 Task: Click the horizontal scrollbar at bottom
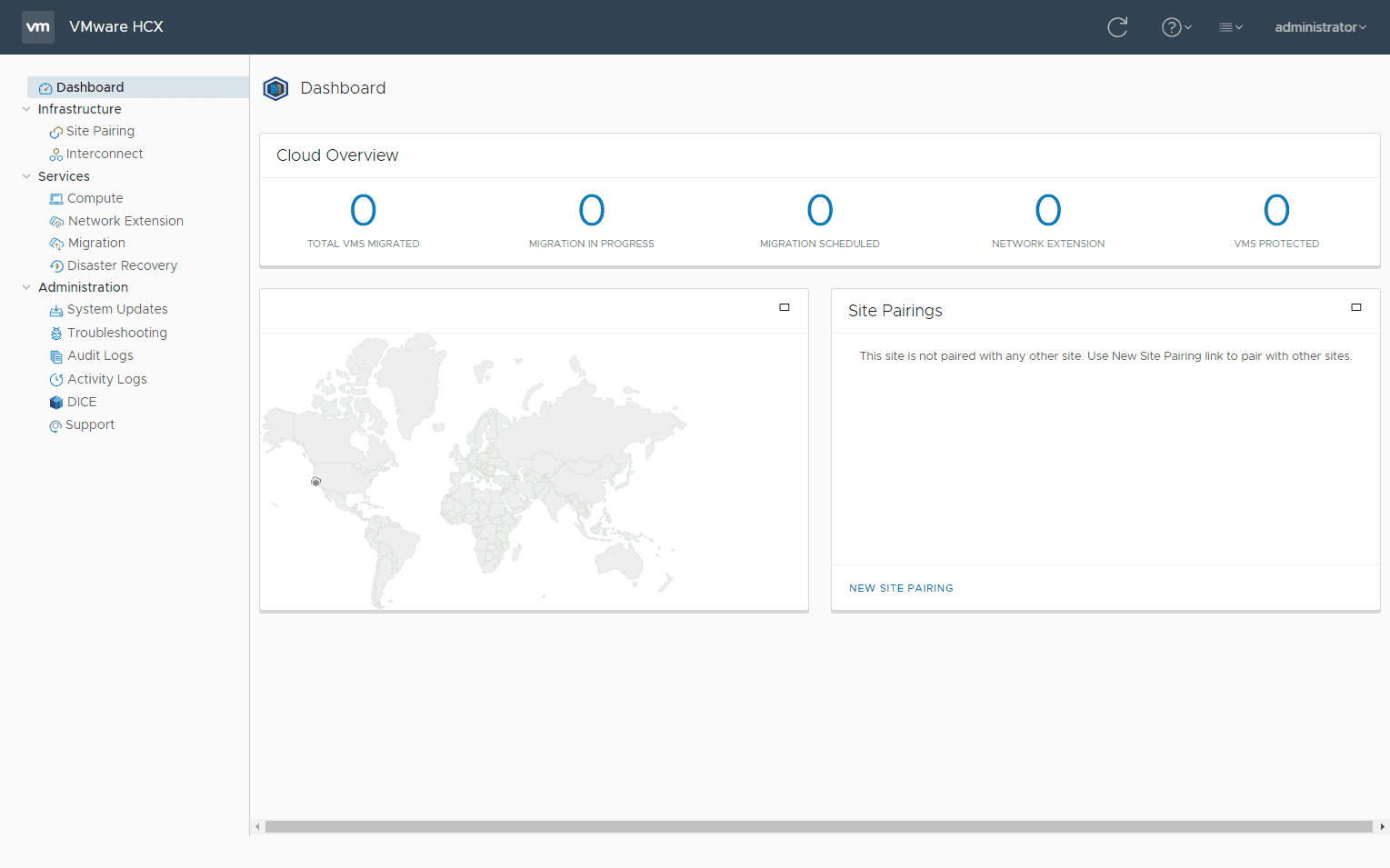click(818, 826)
